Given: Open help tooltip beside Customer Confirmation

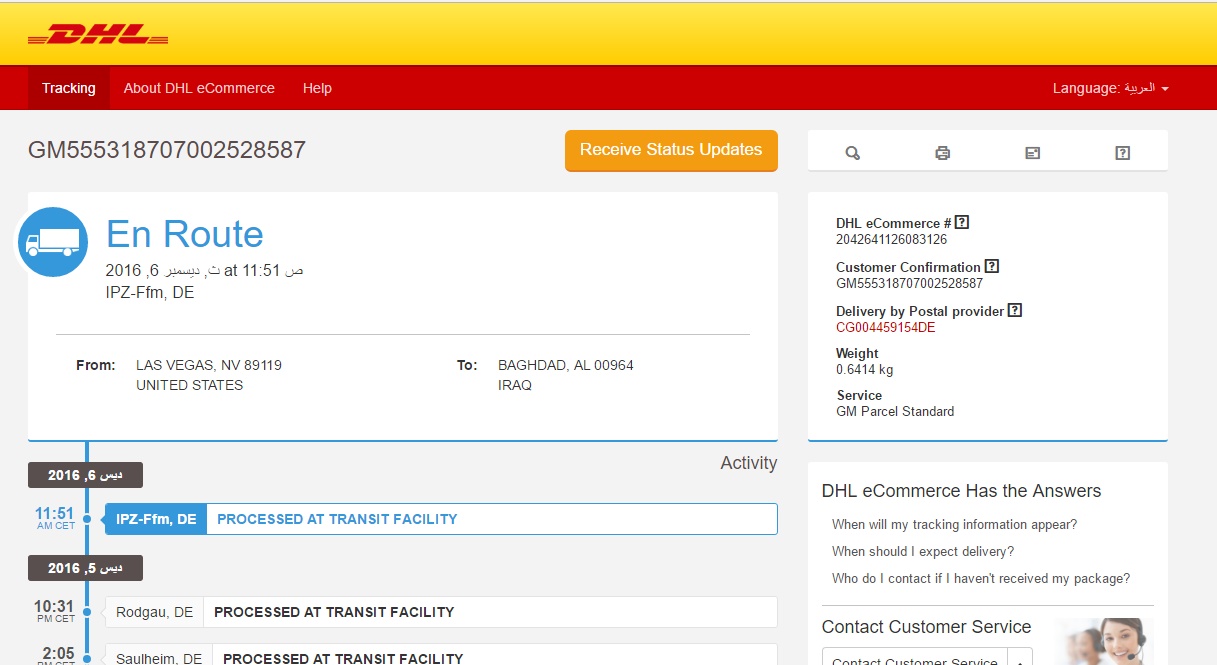Looking at the screenshot, I should click(x=992, y=267).
